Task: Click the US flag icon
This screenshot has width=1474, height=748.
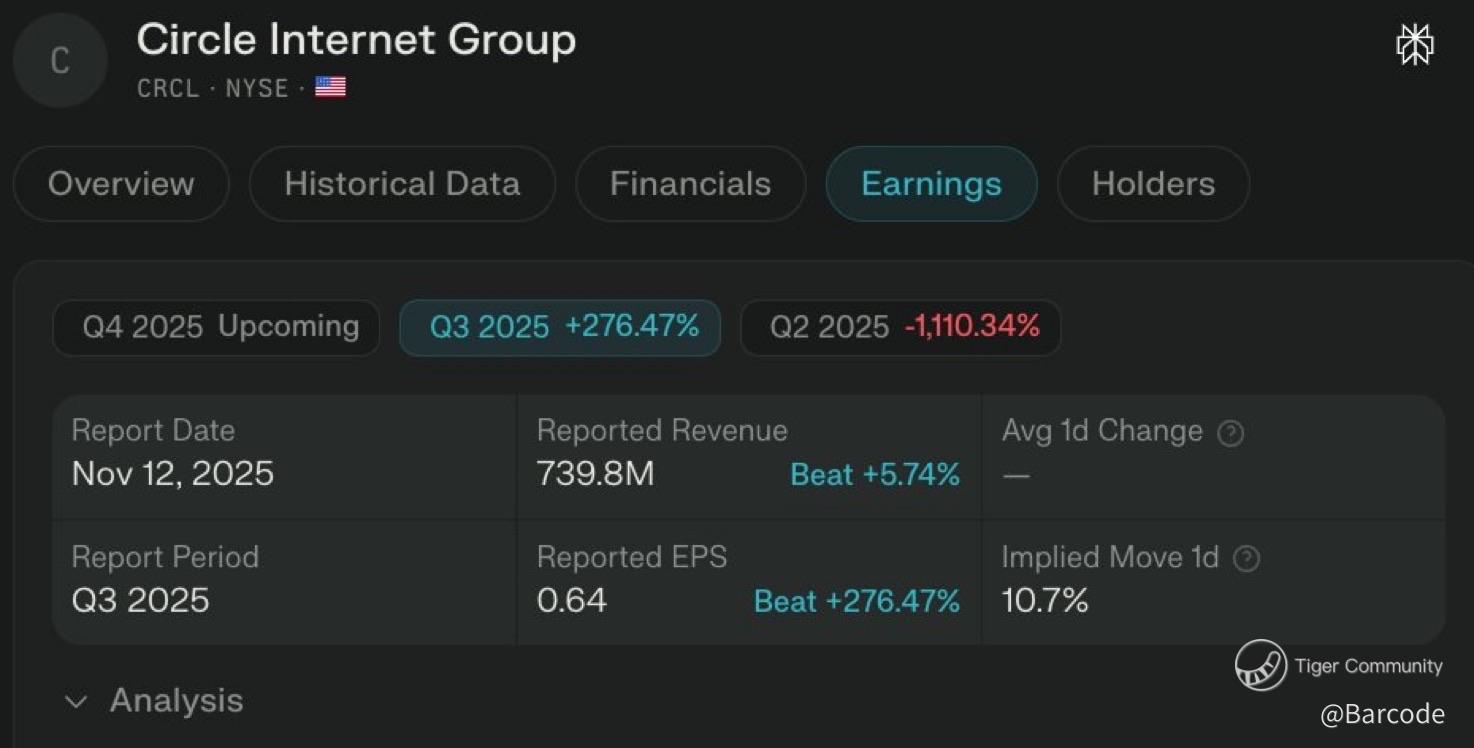Action: coord(330,88)
